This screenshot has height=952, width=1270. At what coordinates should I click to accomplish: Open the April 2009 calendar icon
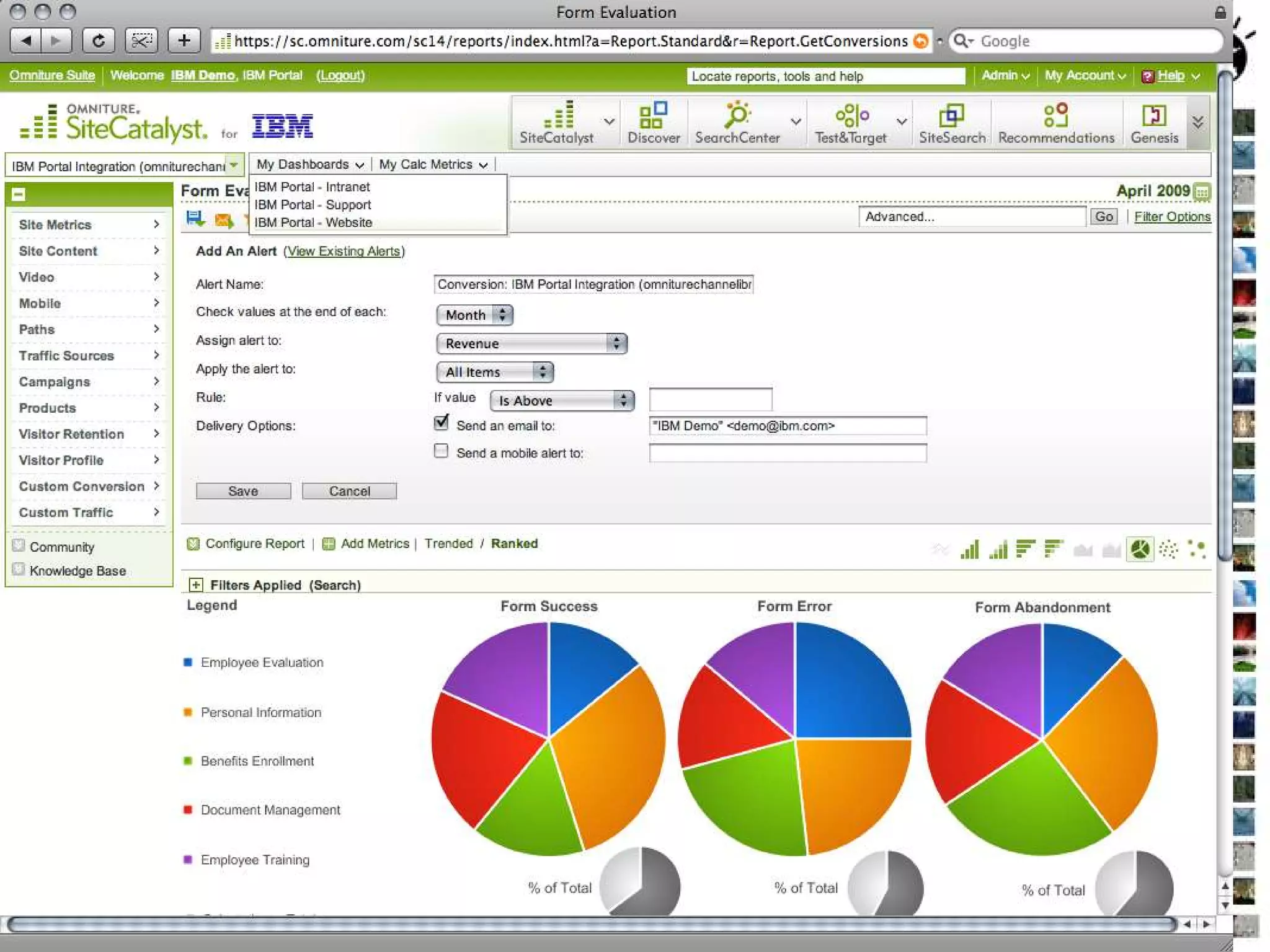tap(1202, 192)
